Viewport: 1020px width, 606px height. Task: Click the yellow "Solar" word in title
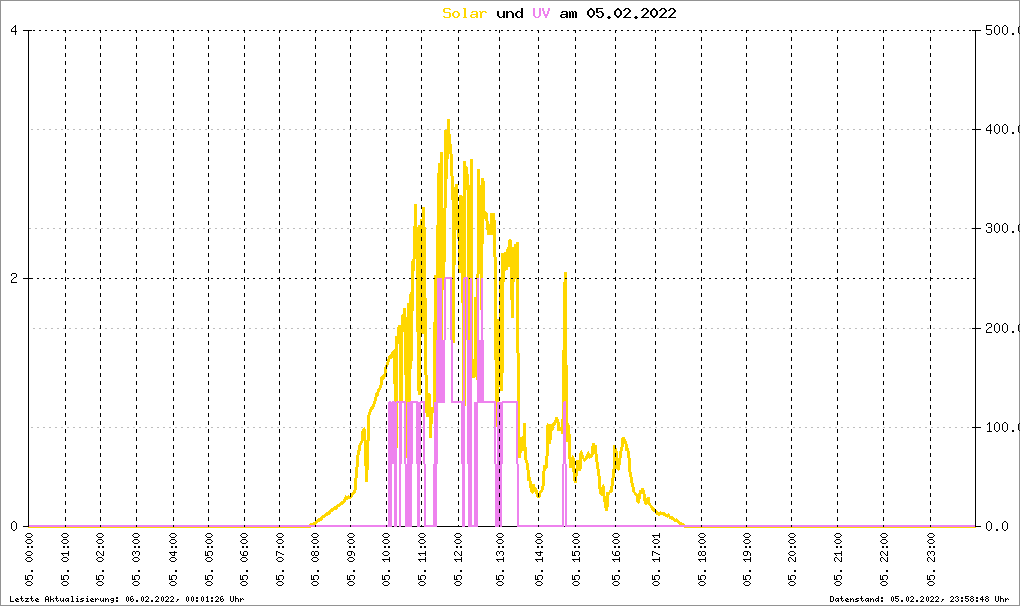(x=465, y=13)
